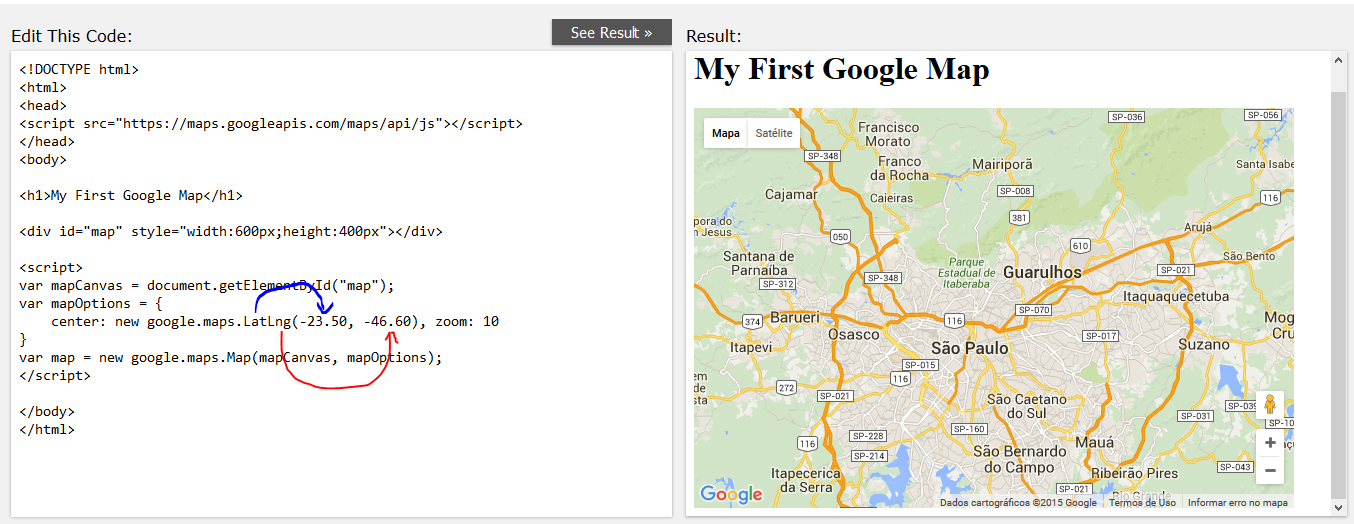Open the Google logo link on map
Screen dimensions: 1354x524
coord(731,494)
